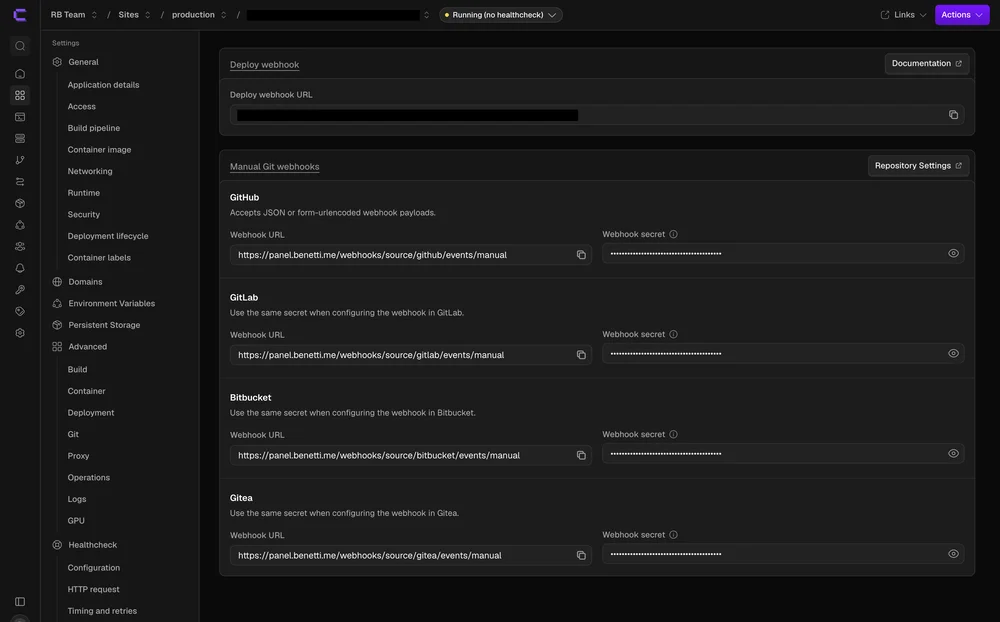Viewport: 1000px width, 622px height.
Task: Reveal the Gitea webhook secret
Action: pyautogui.click(x=953, y=554)
